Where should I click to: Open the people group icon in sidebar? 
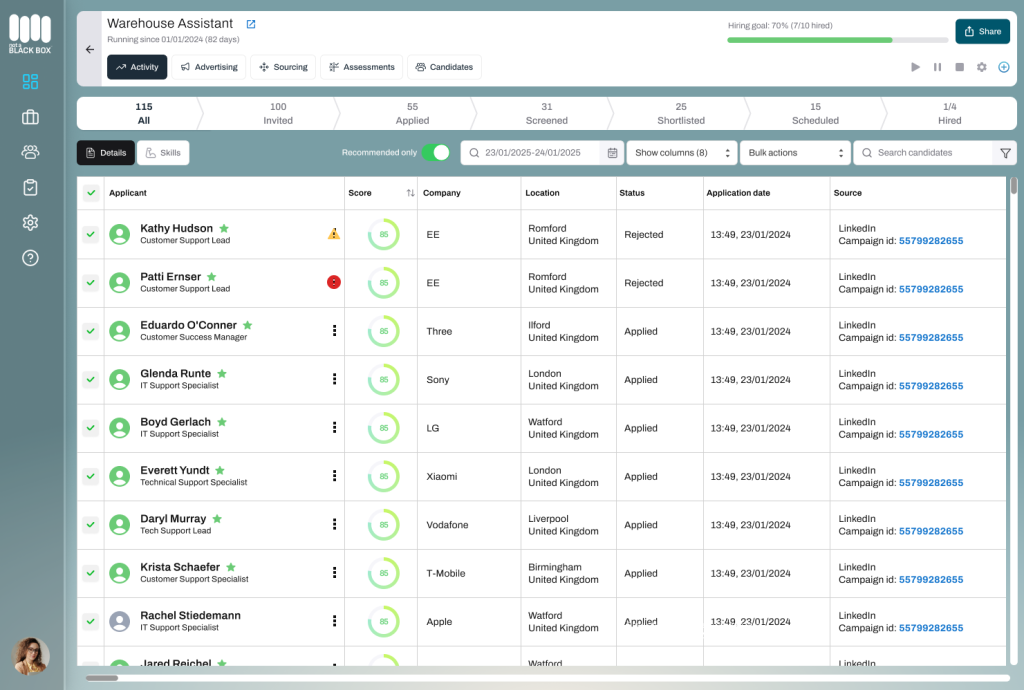click(x=30, y=152)
